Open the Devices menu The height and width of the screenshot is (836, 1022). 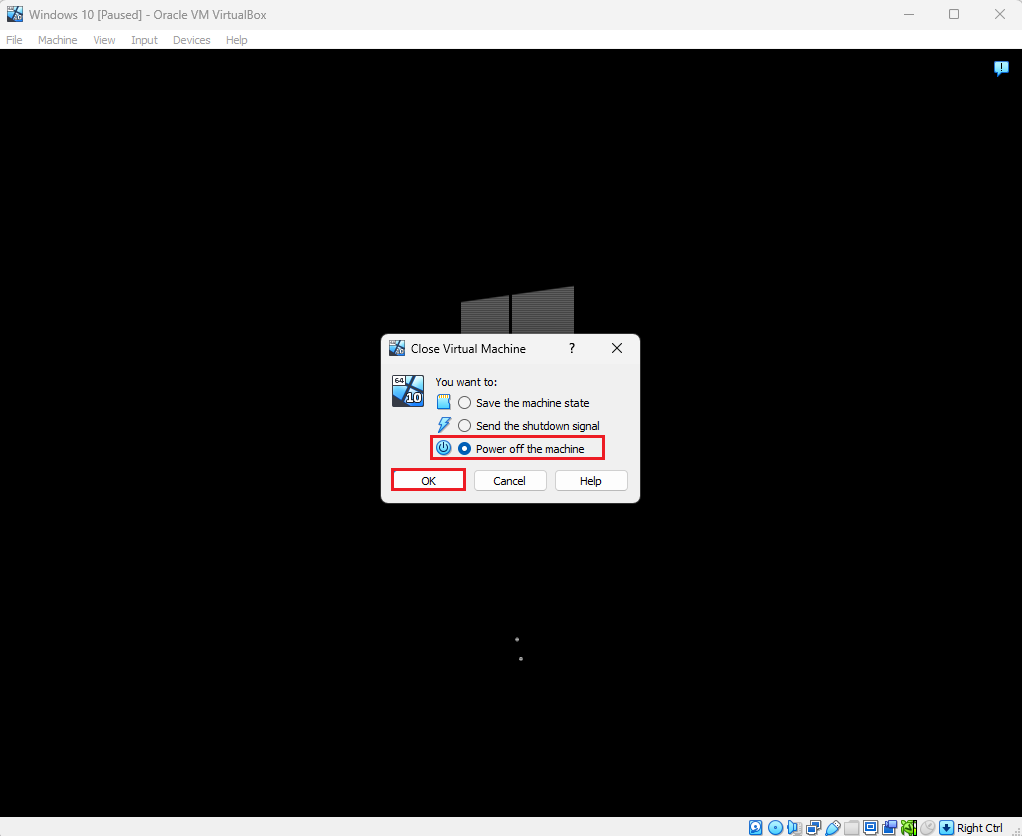192,40
